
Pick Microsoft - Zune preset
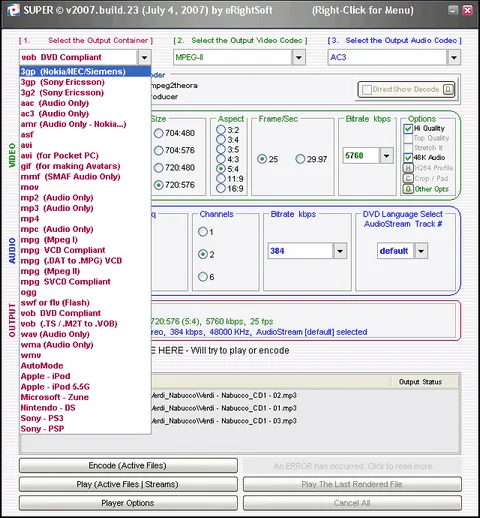(85, 397)
